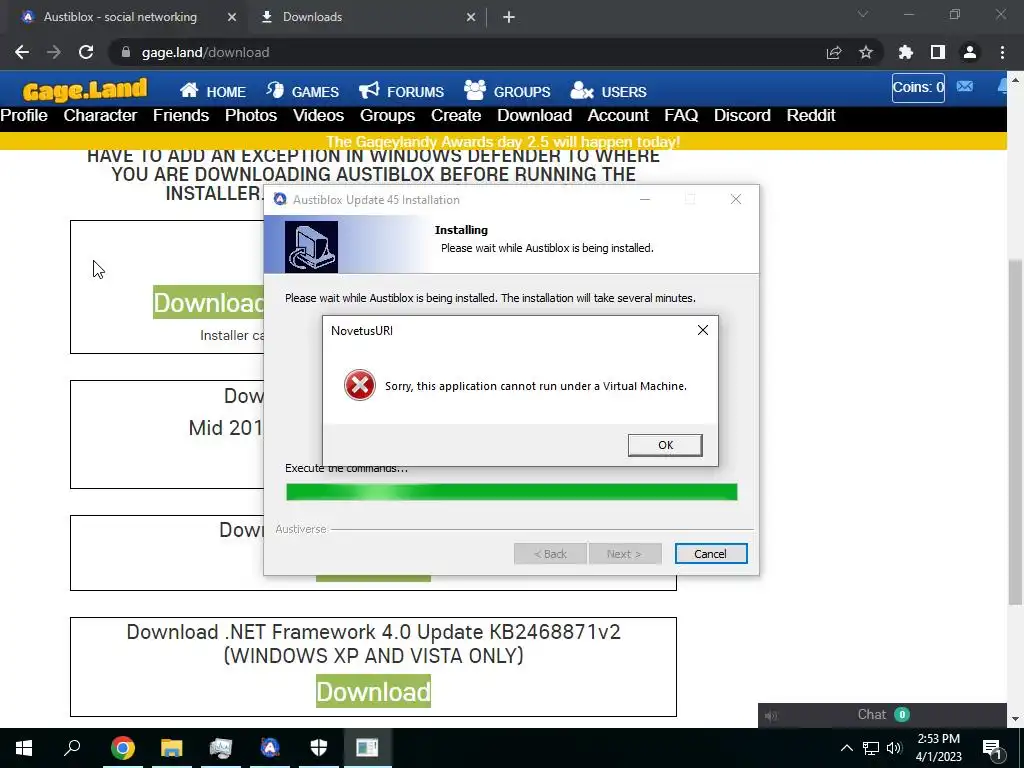Click the first green Download button beside installer

pos(209,302)
